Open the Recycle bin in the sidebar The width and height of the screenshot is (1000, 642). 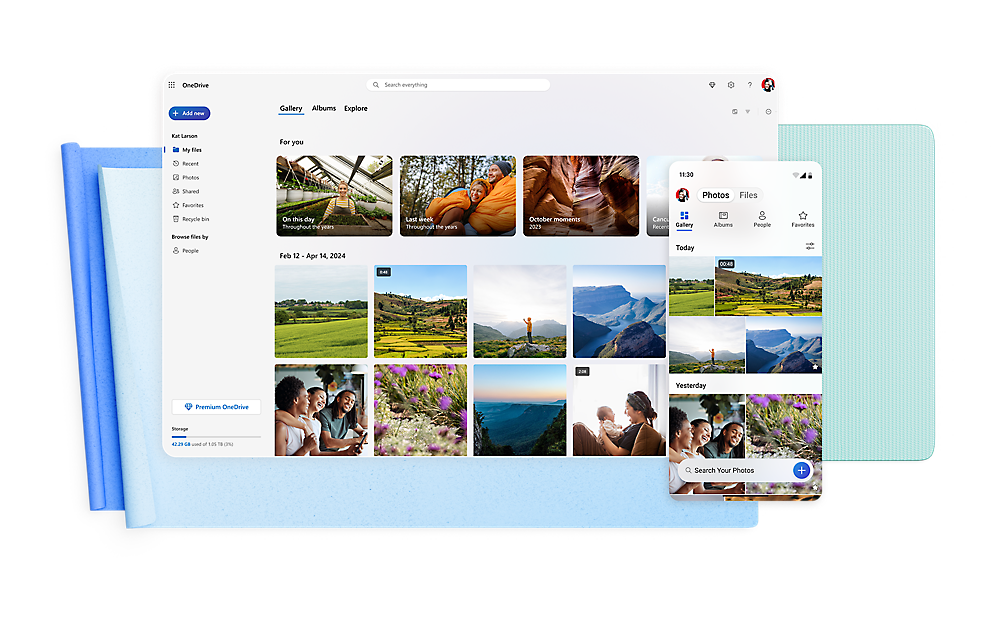click(191, 219)
